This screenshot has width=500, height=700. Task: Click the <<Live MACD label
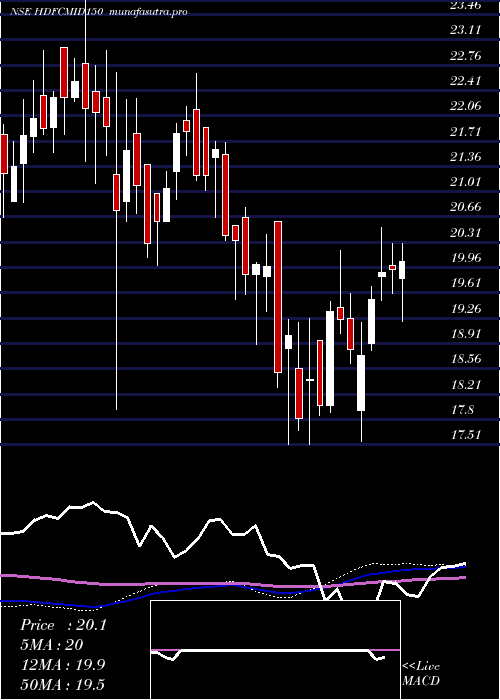point(421,673)
